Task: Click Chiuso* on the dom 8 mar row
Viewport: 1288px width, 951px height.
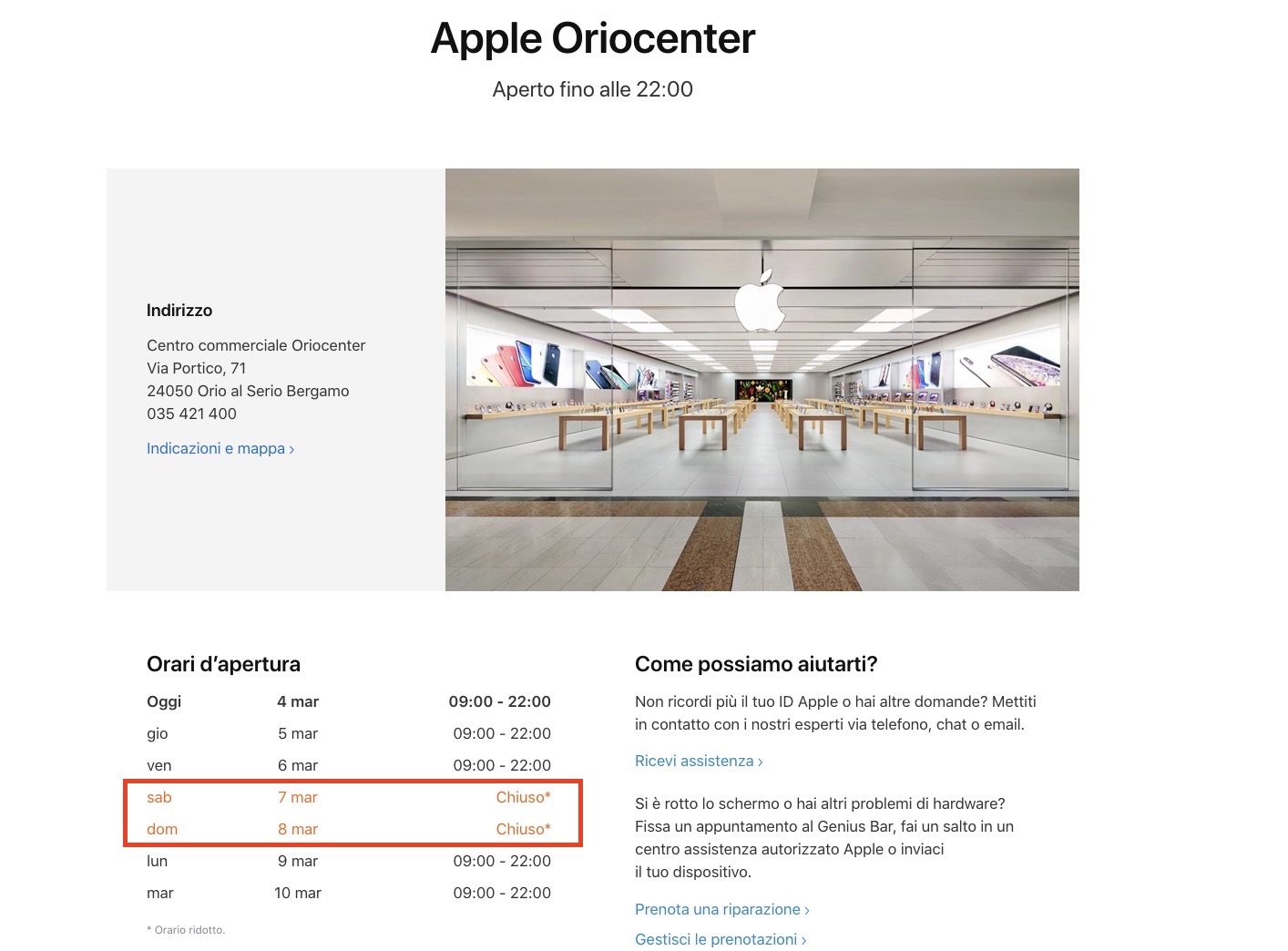Action: (x=523, y=829)
